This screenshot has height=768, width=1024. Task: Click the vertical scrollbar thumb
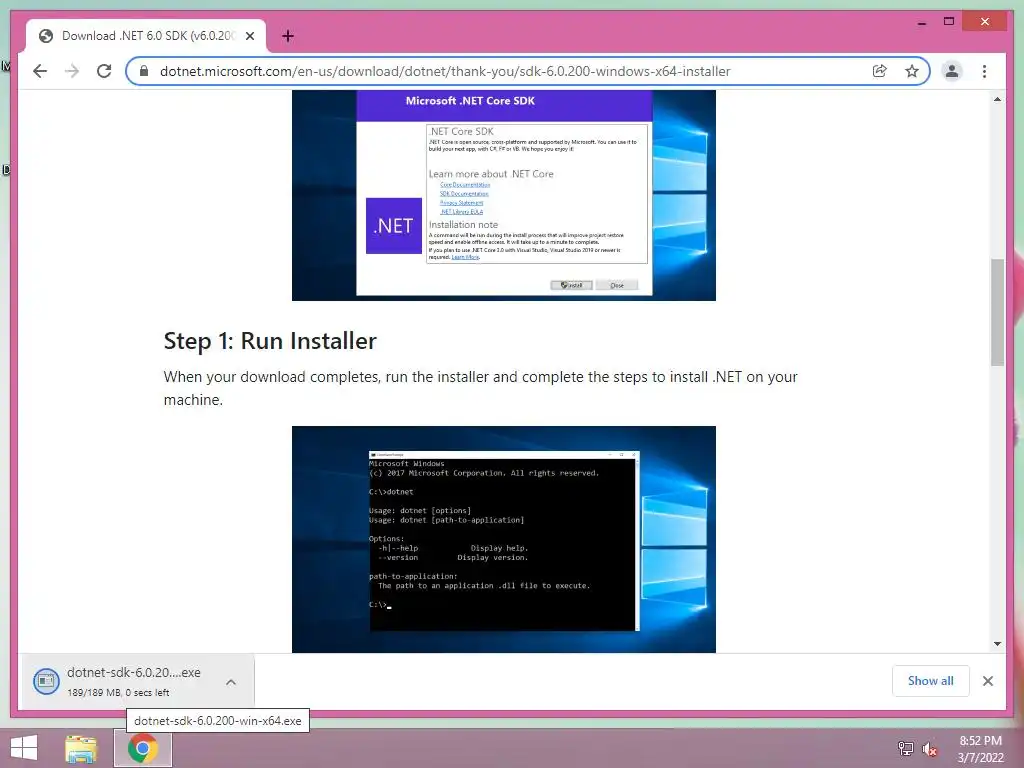pos(997,312)
